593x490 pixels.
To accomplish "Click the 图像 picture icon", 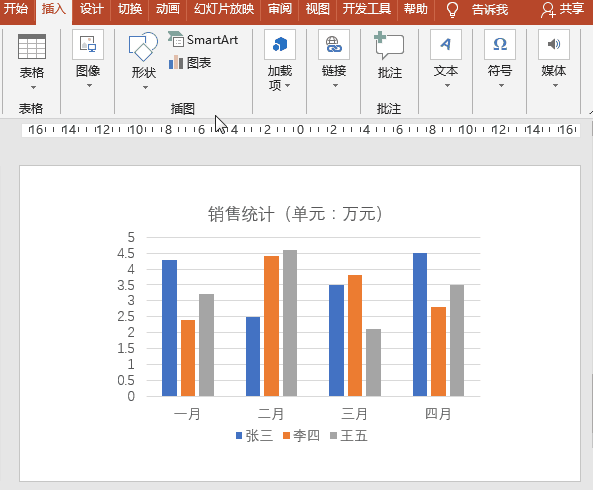I will coord(88,45).
